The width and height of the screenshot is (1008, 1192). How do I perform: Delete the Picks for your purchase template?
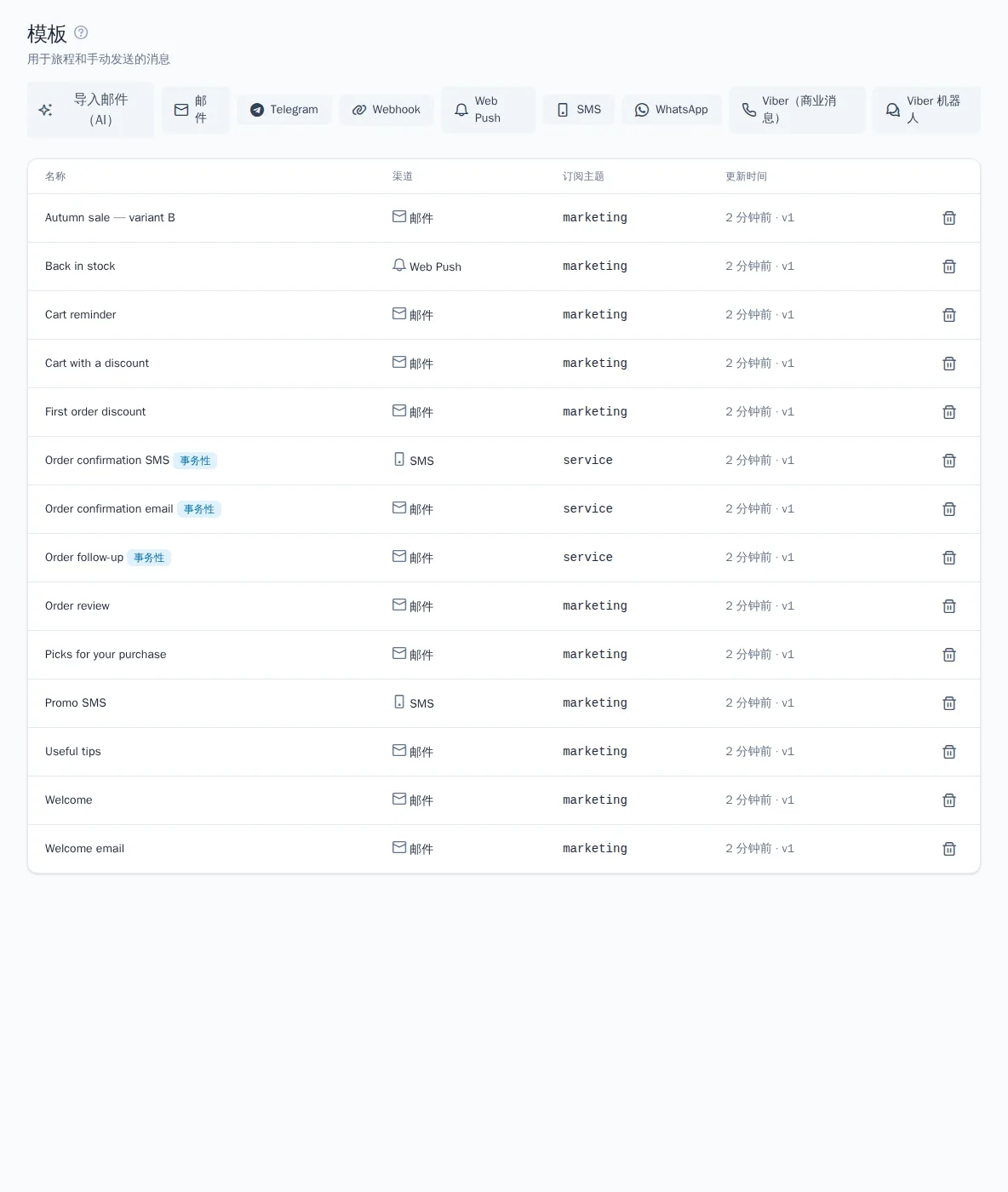click(x=949, y=655)
